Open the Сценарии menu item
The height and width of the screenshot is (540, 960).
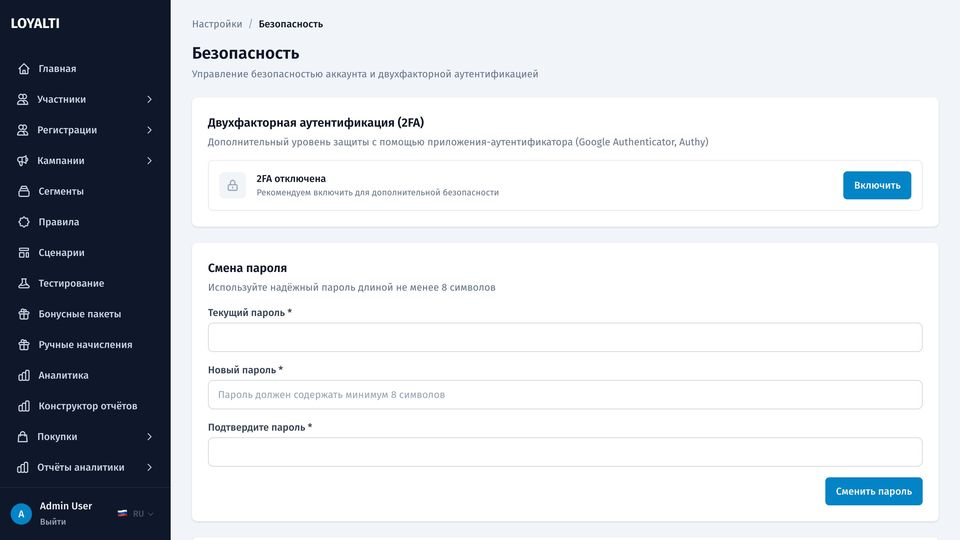pos(85,252)
